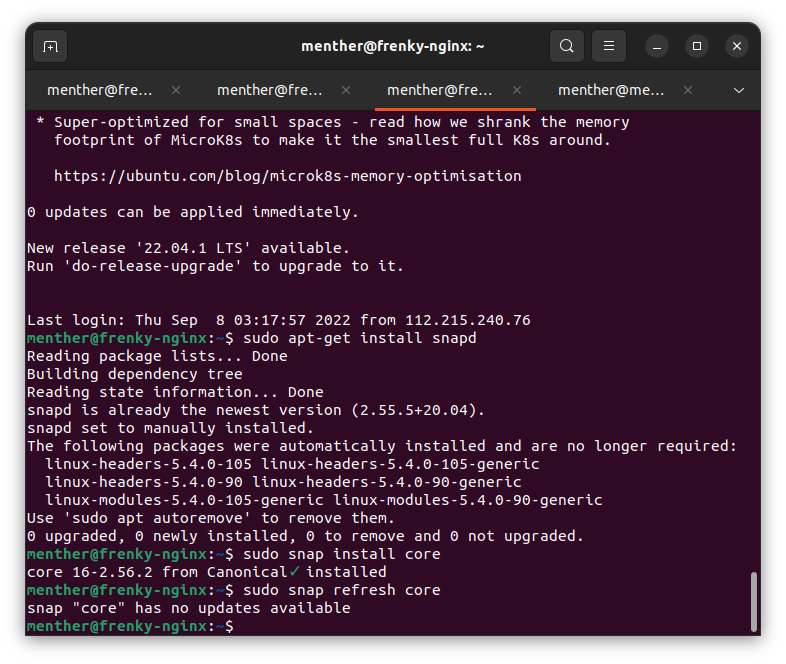The height and width of the screenshot is (664, 786).
Task: Click the IP address 112.215.240.76
Action: click(468, 320)
